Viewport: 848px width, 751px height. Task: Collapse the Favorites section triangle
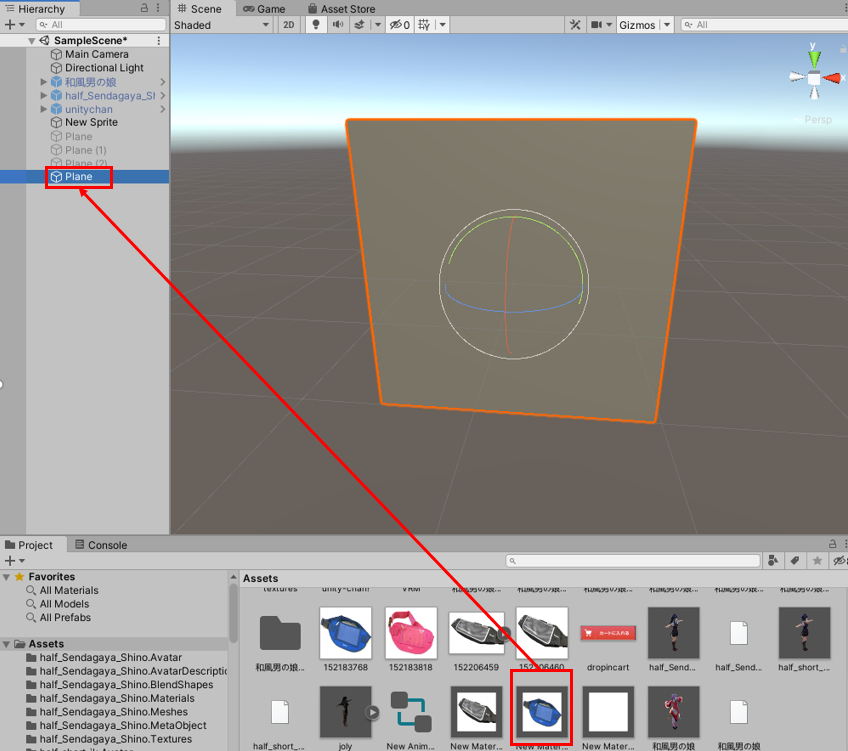point(6,577)
